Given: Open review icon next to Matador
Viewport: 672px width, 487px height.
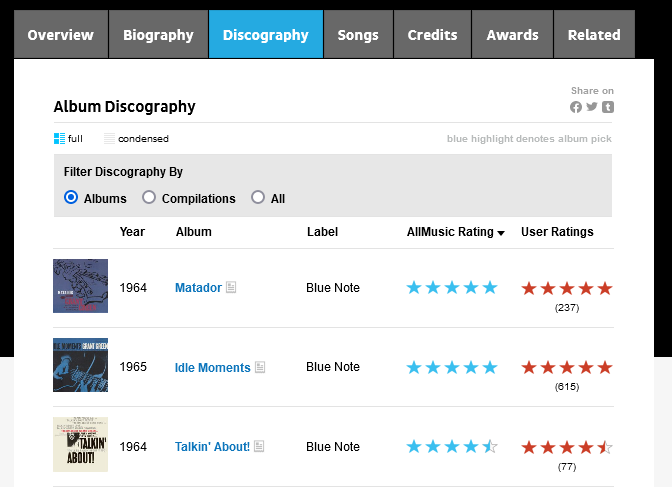Looking at the screenshot, I should 231,288.
